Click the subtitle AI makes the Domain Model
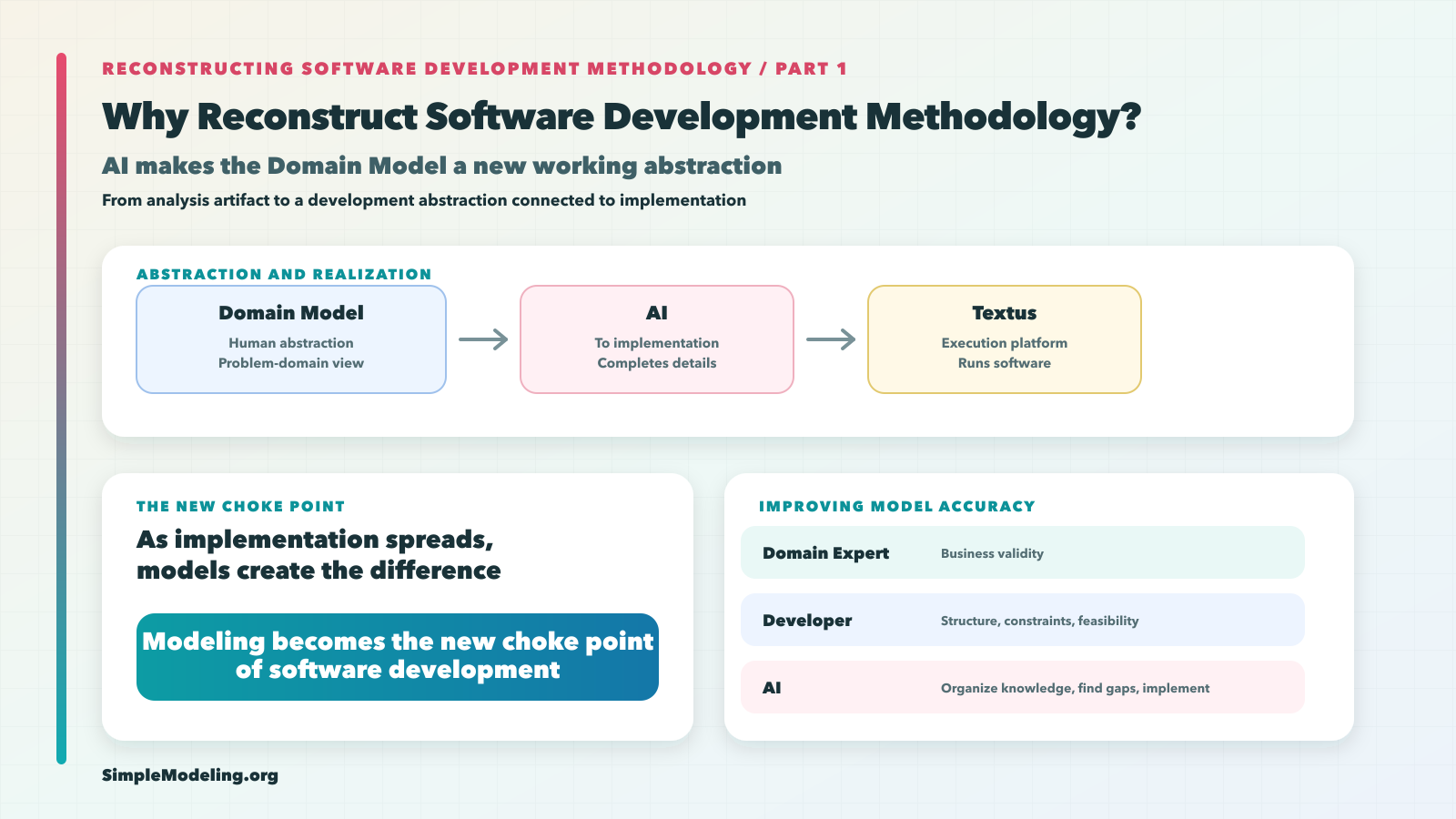1456x819 pixels. click(x=442, y=166)
